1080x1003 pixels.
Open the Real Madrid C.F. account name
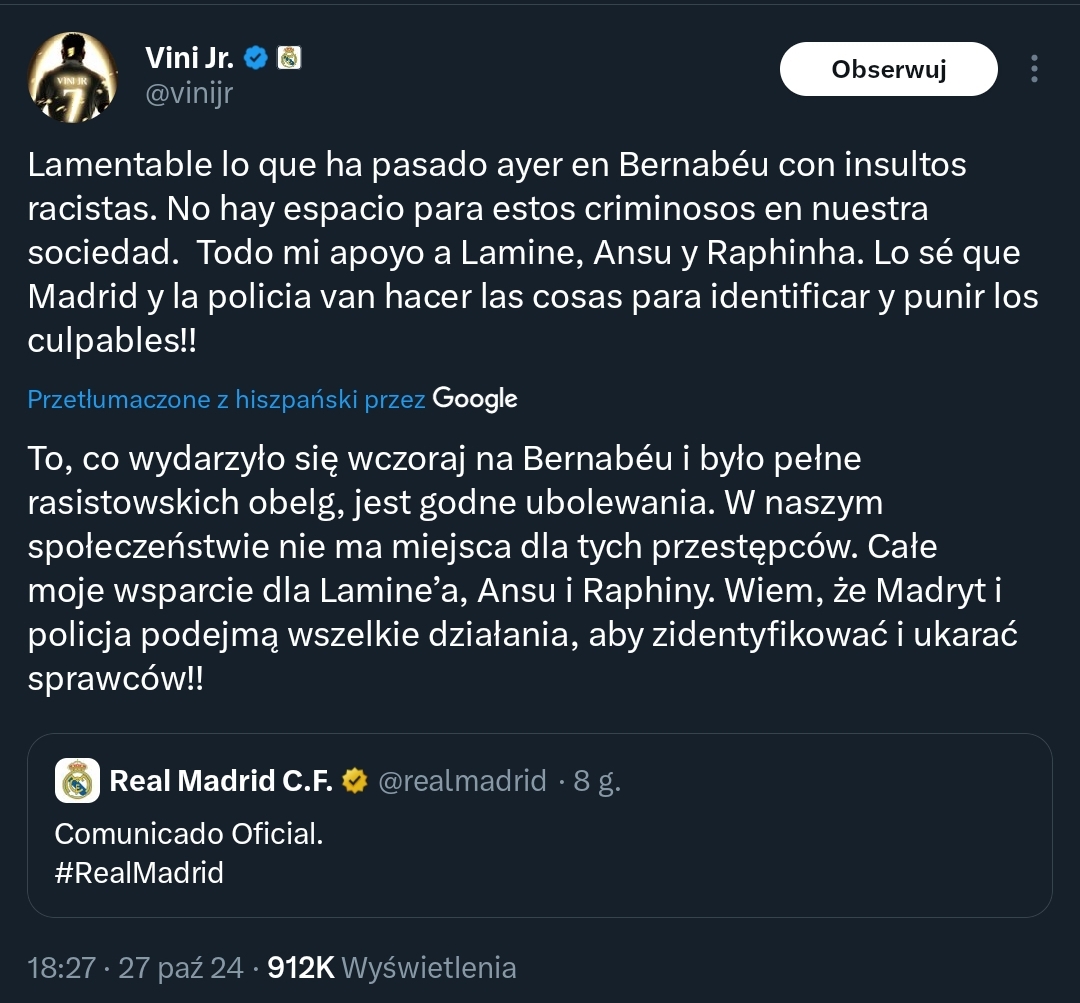(220, 780)
